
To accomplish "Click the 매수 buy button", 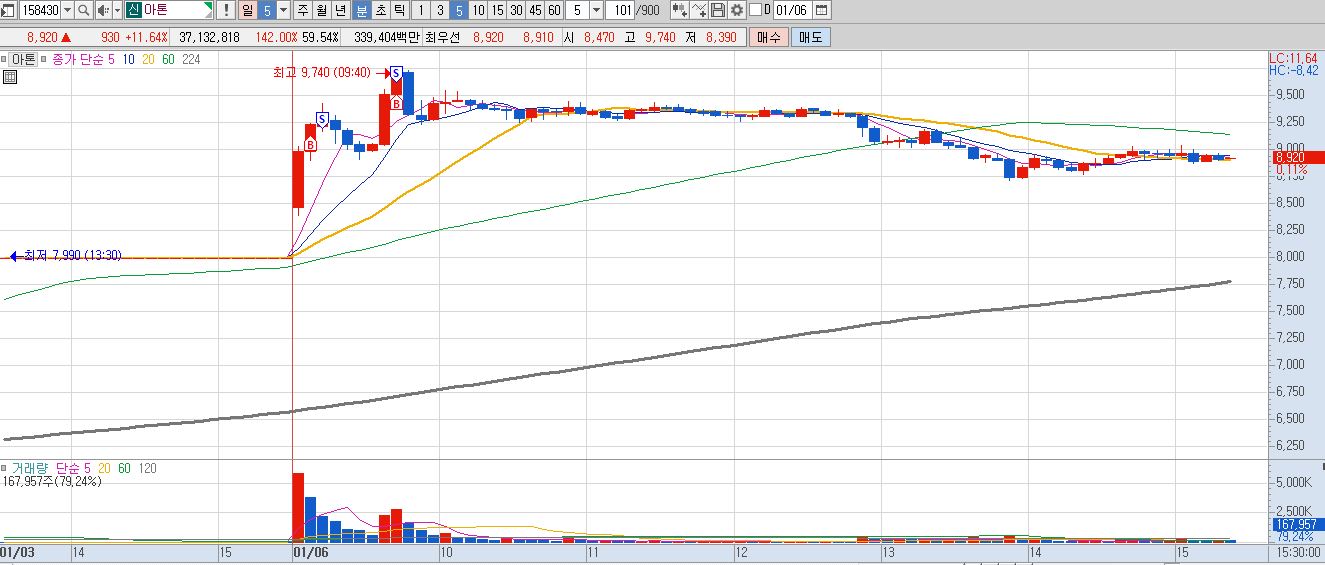I will tap(769, 37).
